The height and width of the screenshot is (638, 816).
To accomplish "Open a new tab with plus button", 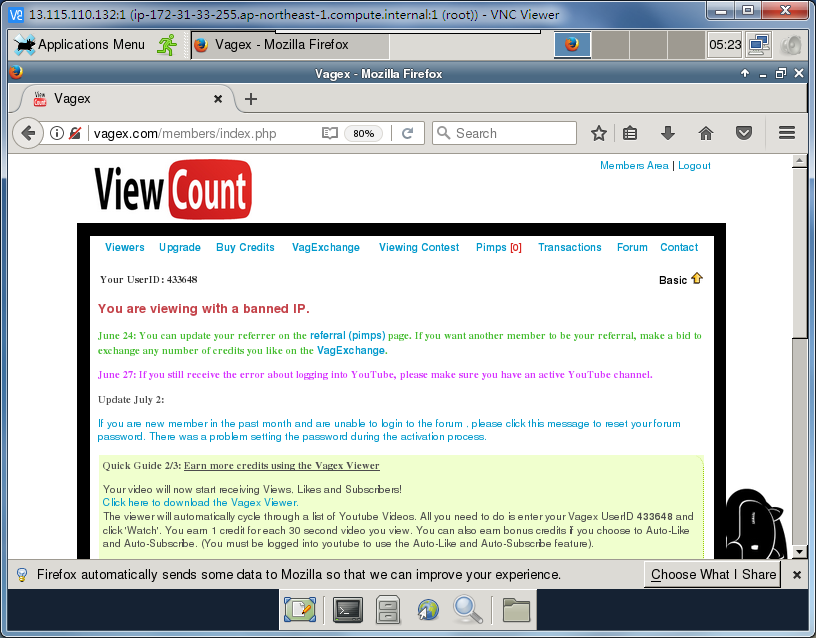I will point(251,98).
